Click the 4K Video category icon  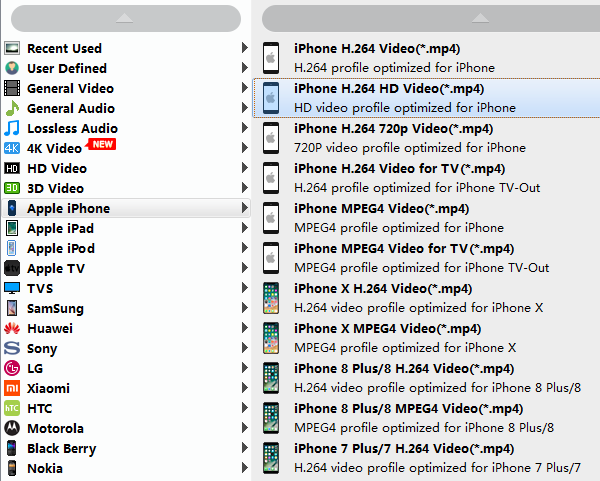click(x=12, y=148)
